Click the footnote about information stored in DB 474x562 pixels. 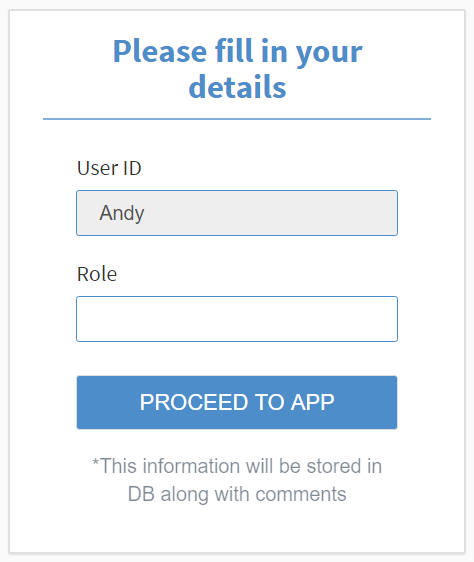click(237, 480)
